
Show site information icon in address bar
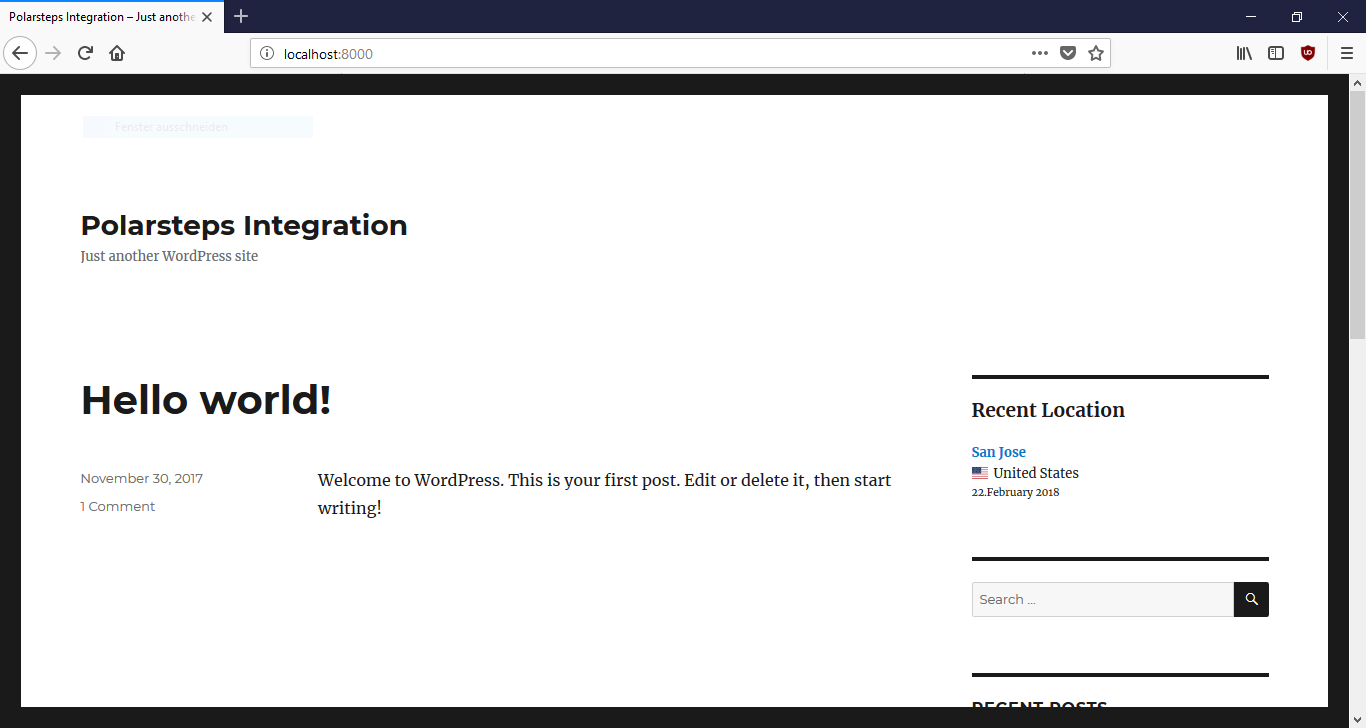point(267,54)
